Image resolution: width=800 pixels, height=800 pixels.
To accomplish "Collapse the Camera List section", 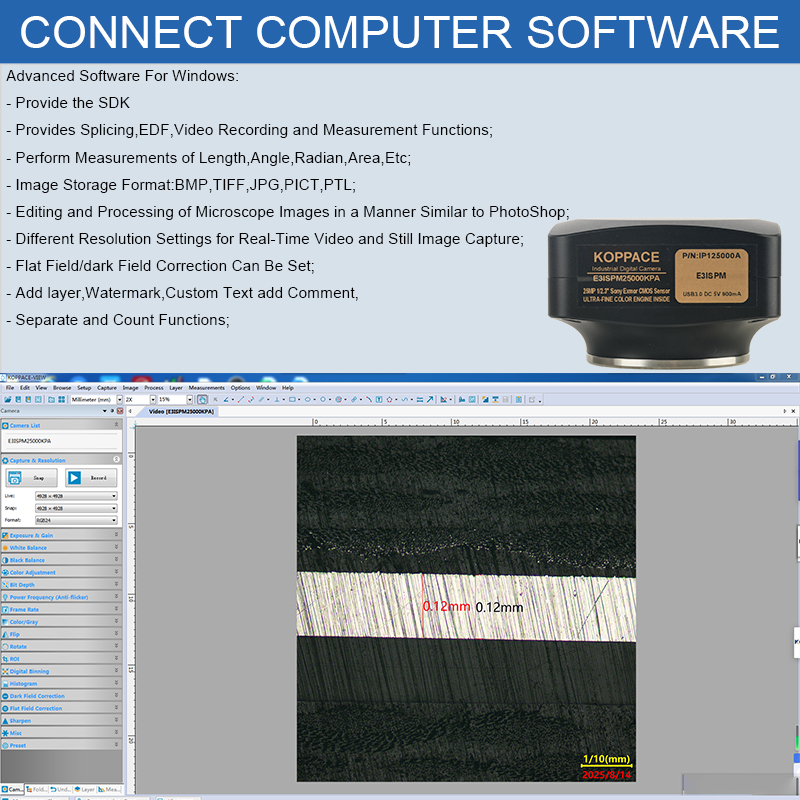I will click(116, 425).
